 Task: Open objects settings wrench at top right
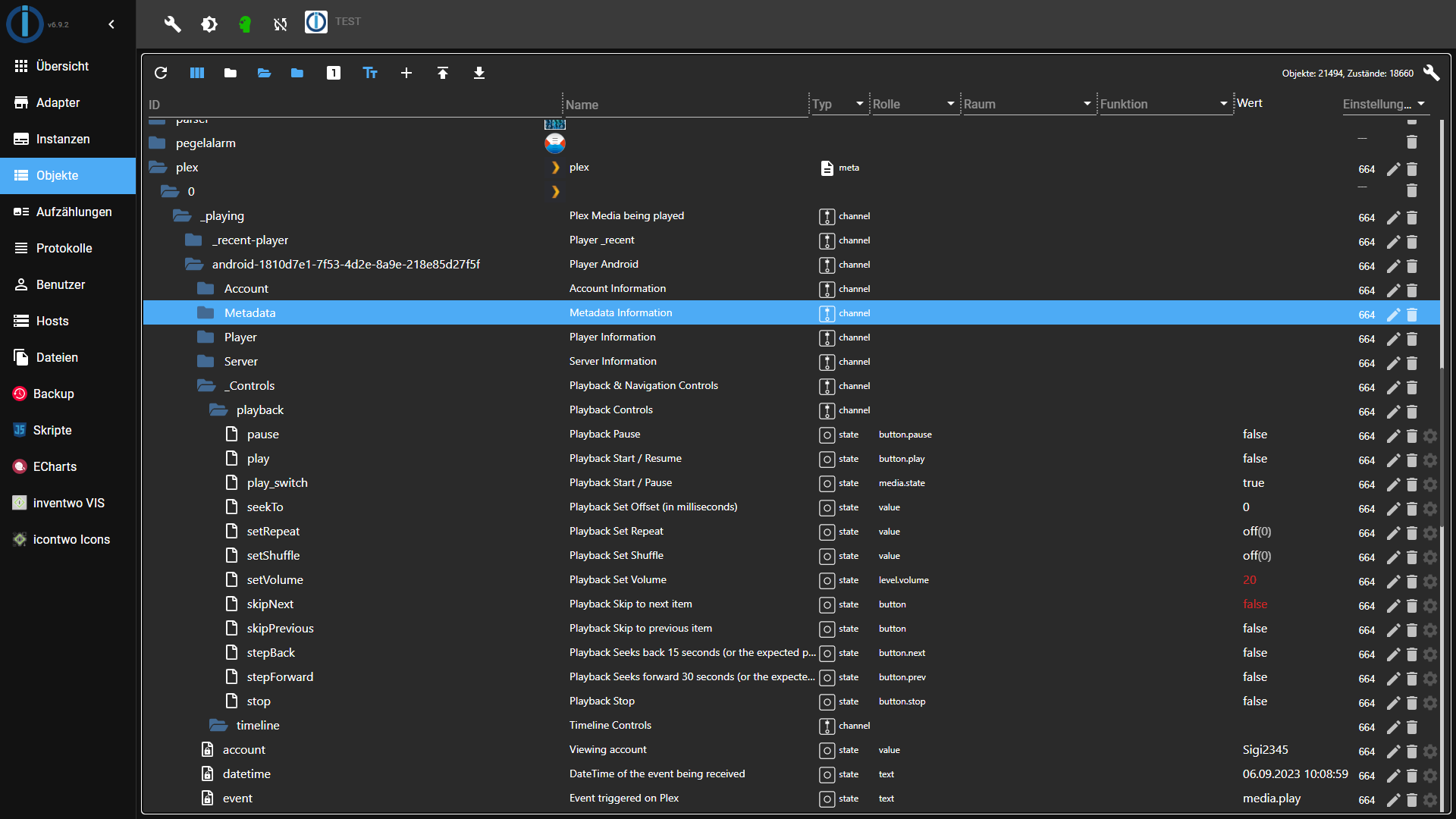click(x=1431, y=73)
